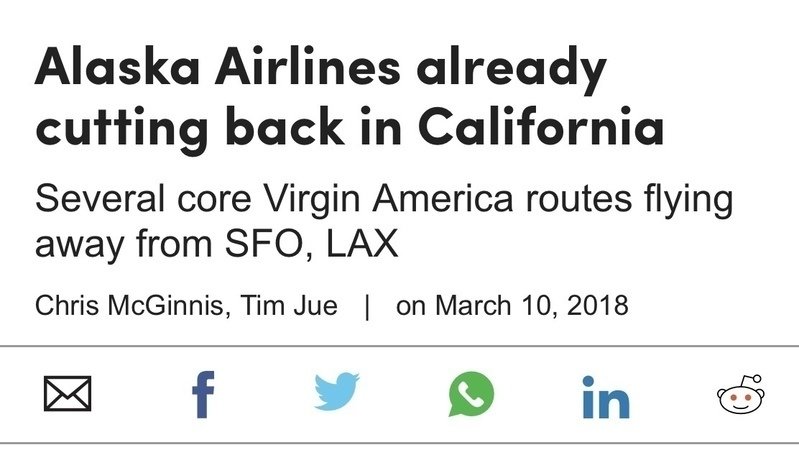The height and width of the screenshot is (450, 799).
Task: Click the word 'flying' in the subheadline
Action: point(688,200)
